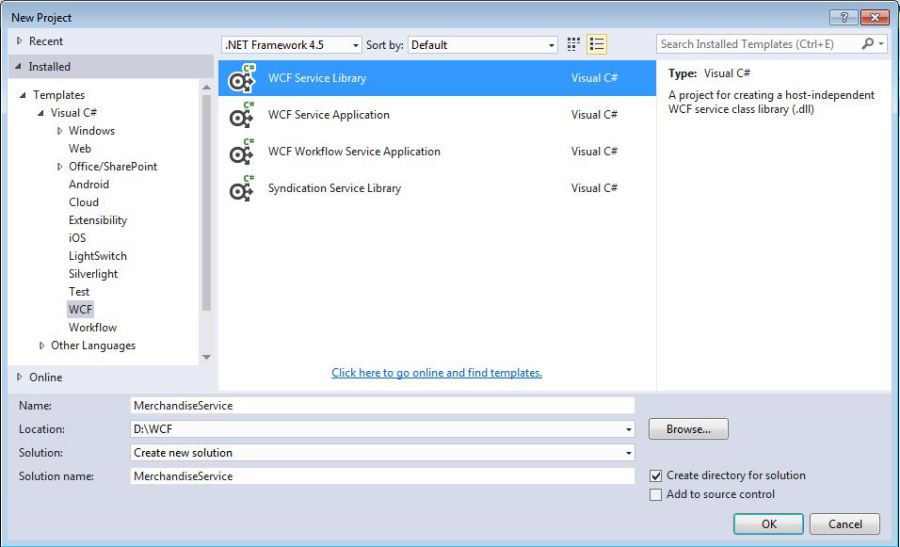Select the iOS template category

coord(77,238)
